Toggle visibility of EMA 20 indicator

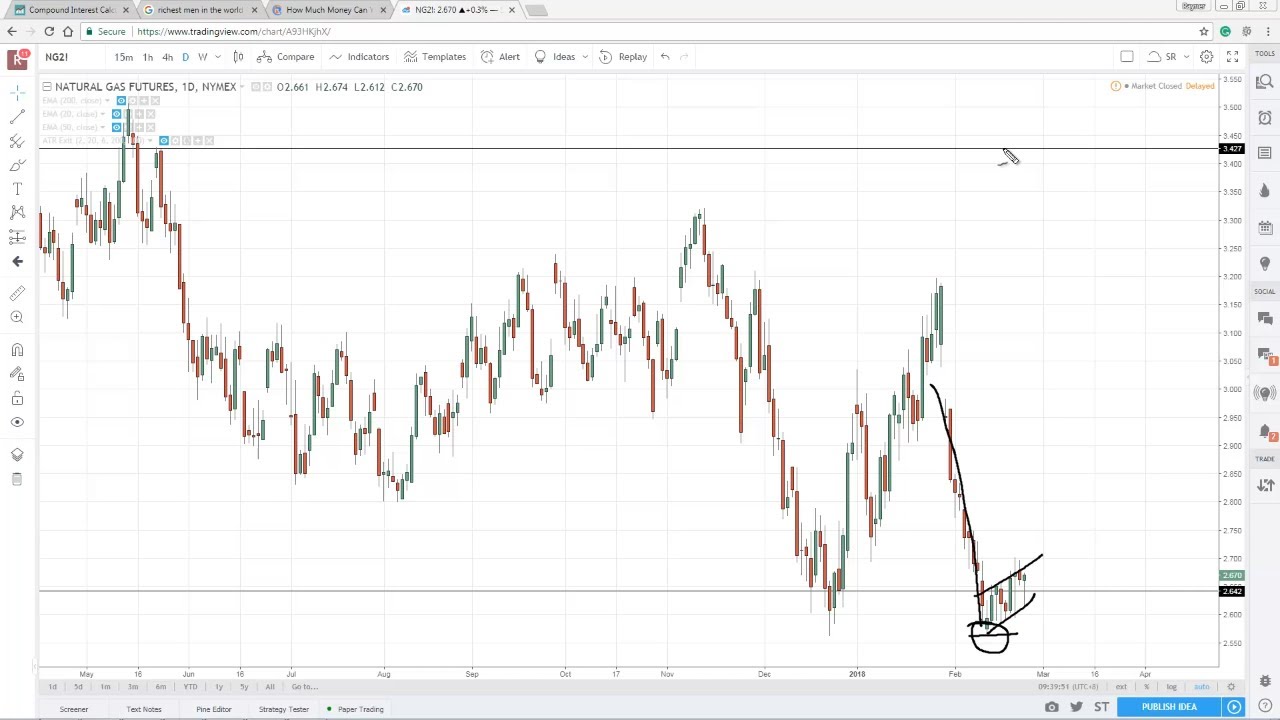coord(117,114)
